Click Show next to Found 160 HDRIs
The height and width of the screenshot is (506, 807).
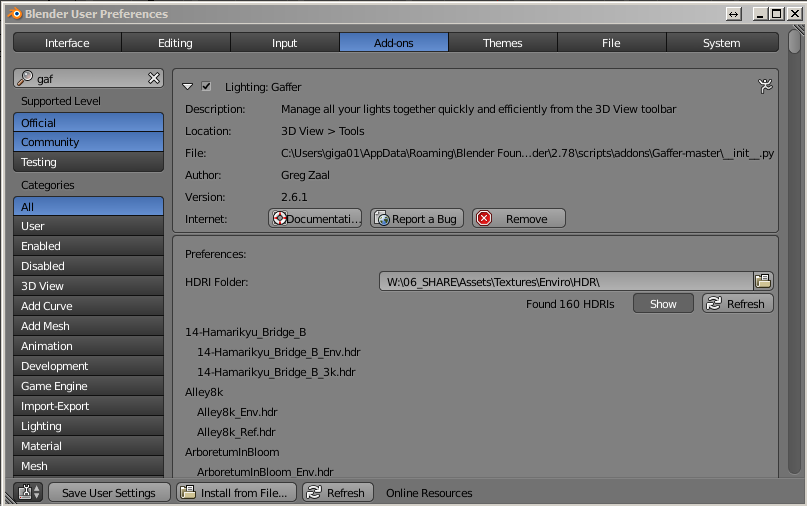[x=663, y=304]
